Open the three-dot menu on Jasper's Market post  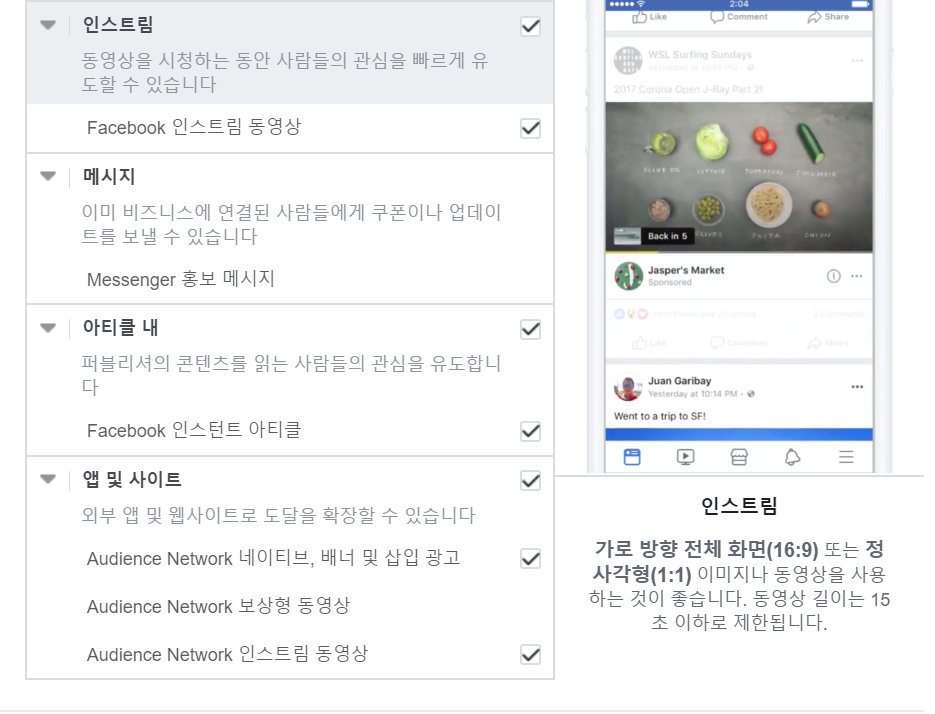(857, 276)
